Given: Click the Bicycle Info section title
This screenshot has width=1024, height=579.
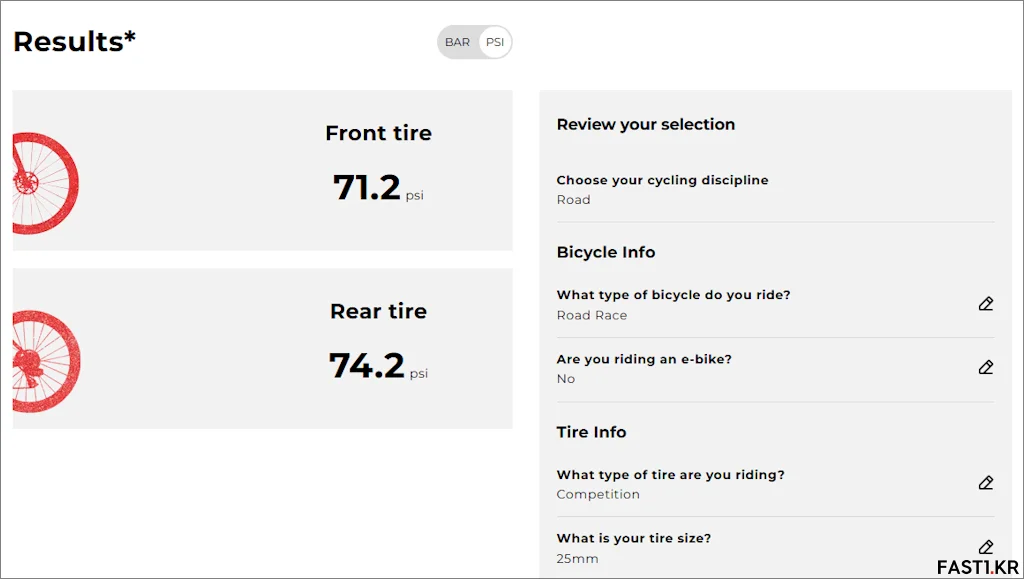Looking at the screenshot, I should click(605, 252).
